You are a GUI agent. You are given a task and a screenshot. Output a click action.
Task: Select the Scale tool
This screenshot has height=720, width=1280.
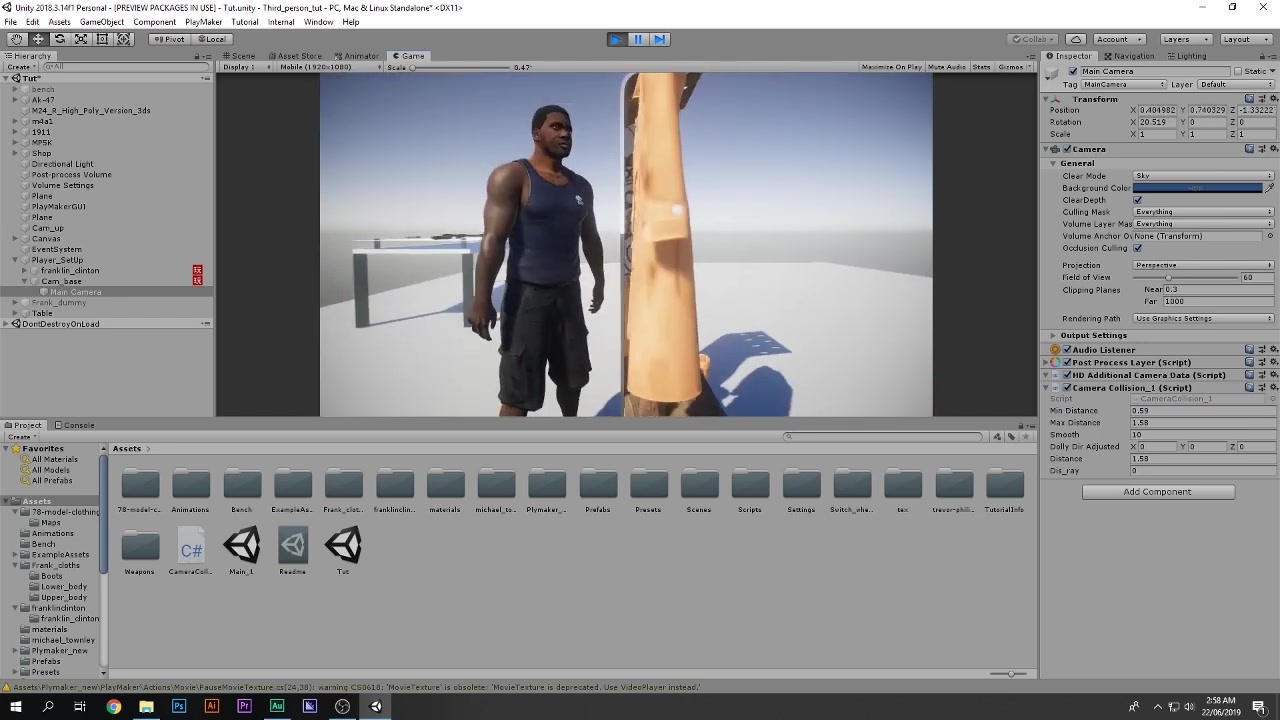point(81,39)
